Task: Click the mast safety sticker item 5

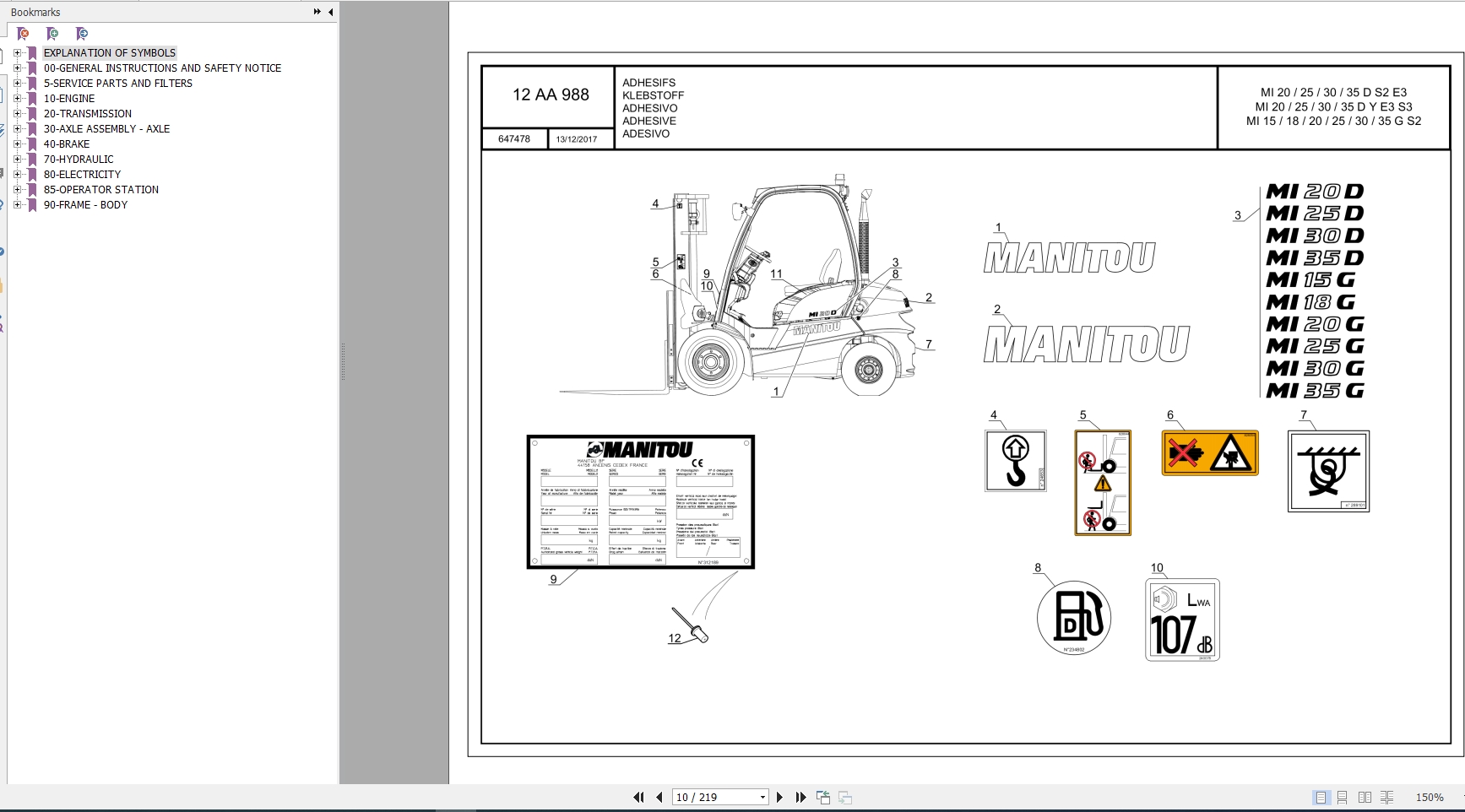Action: click(1103, 483)
